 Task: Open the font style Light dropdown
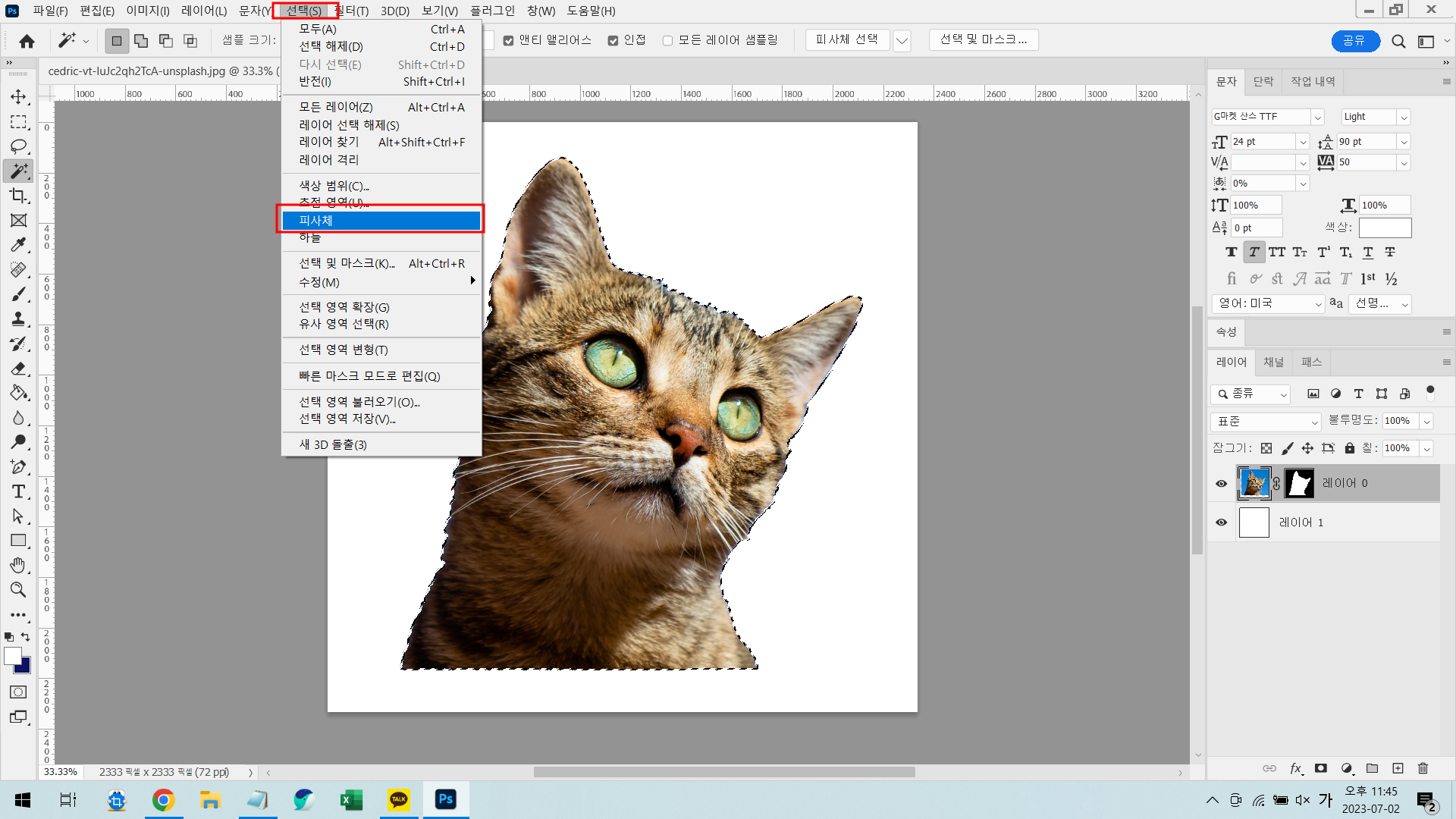click(x=1404, y=117)
